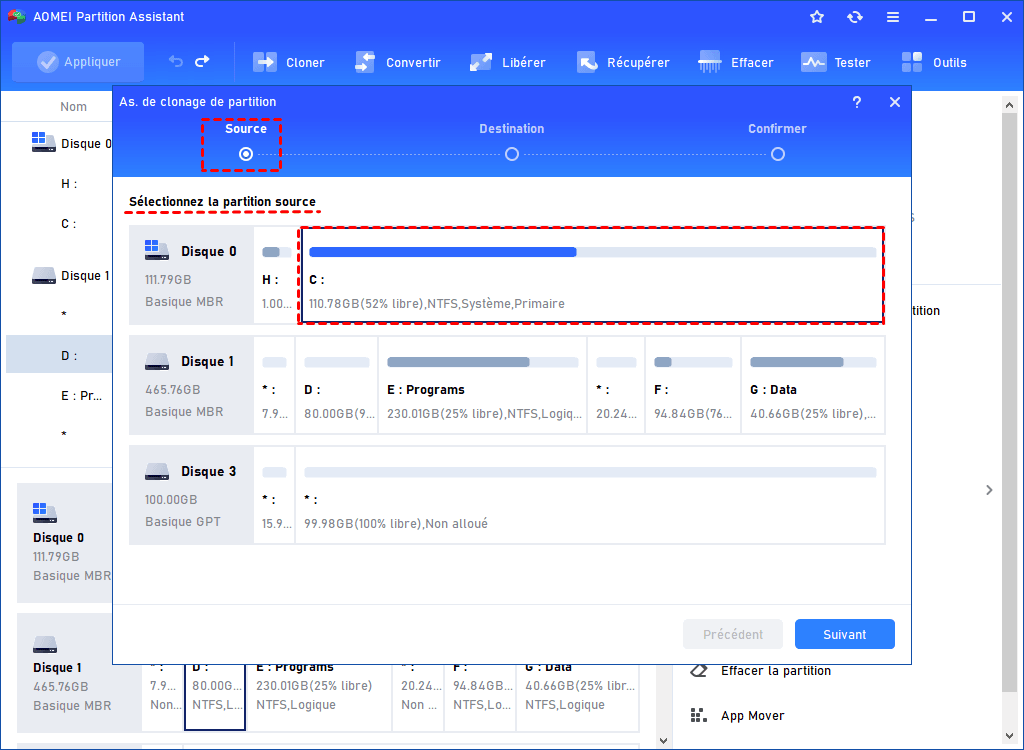
Task: Select partition D: 80.00GB in wizard
Action: point(337,385)
